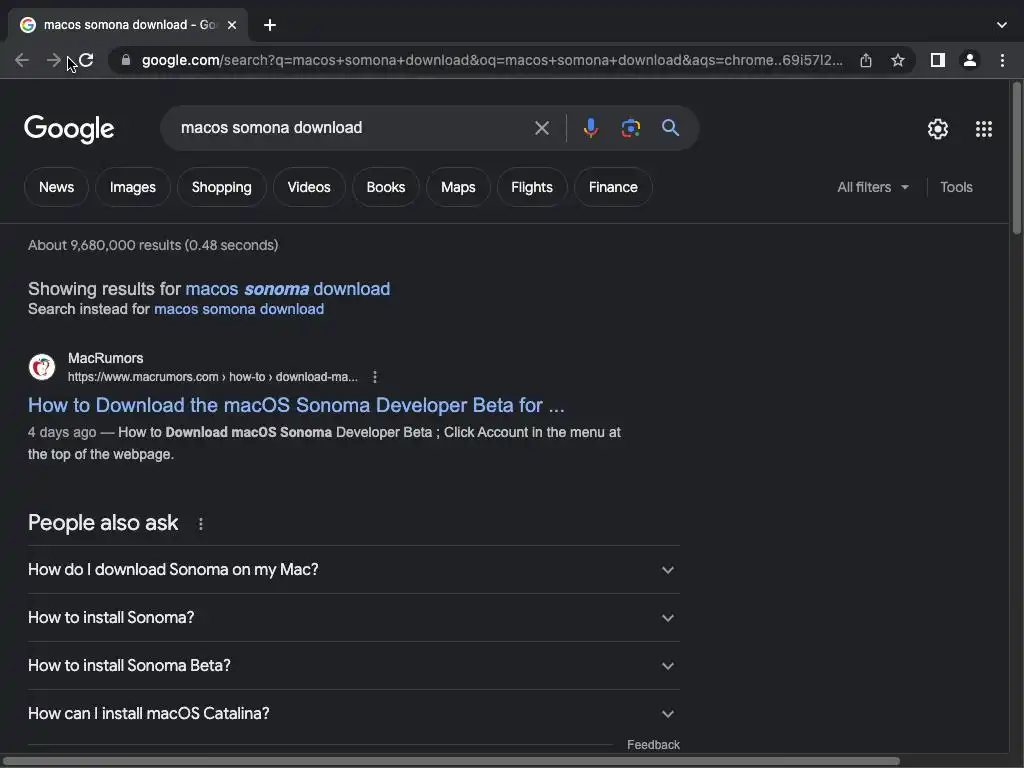
Task: Select the News filter
Action: pos(56,187)
